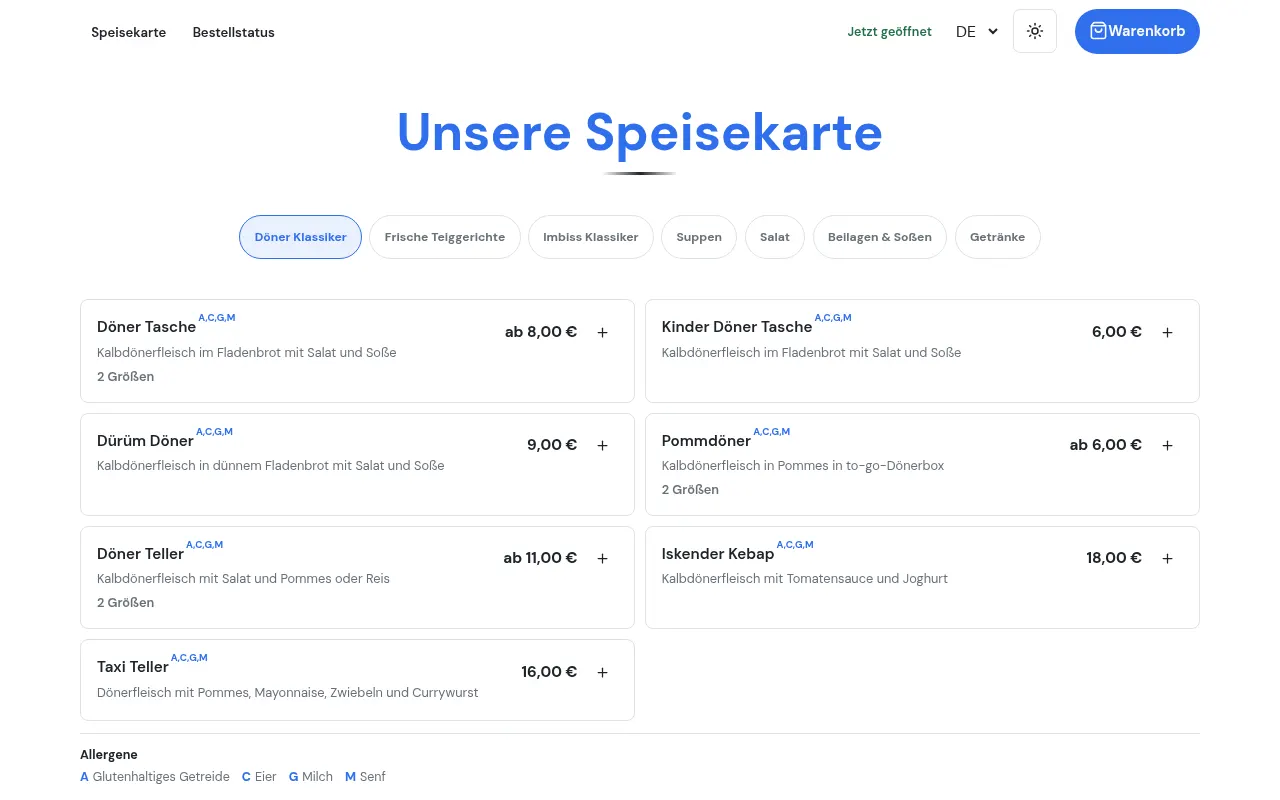Go to the Speisekarte page
This screenshot has width=1280, height=800.
(x=129, y=32)
